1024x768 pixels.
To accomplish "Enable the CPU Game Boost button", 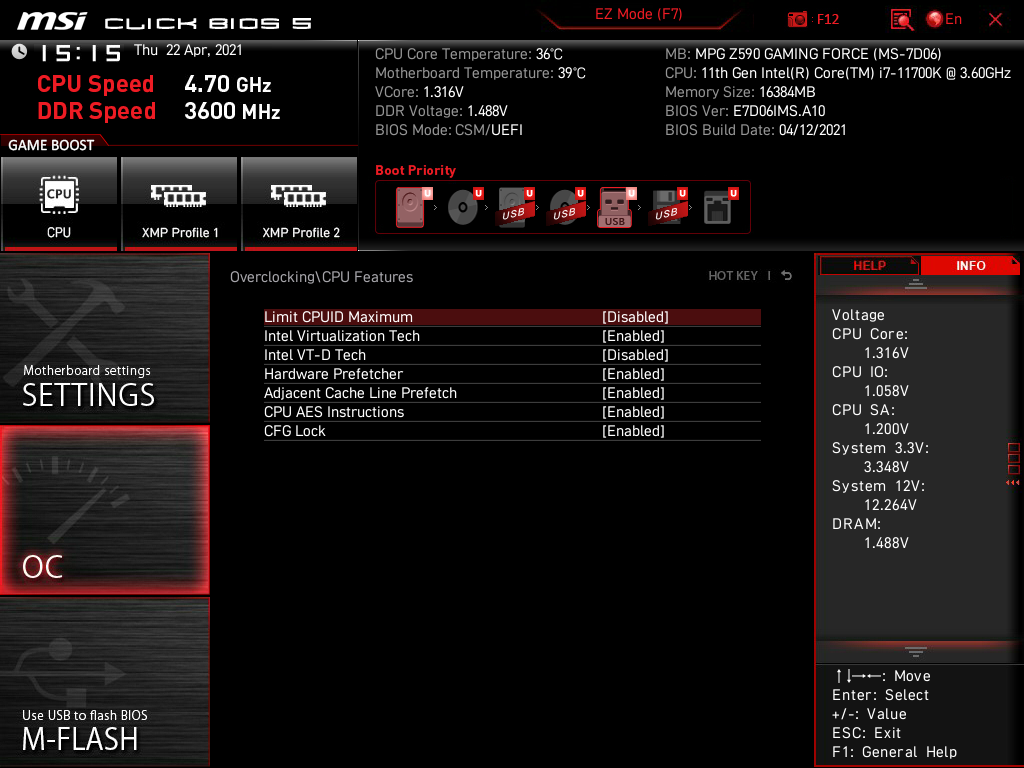I will click(x=59, y=204).
